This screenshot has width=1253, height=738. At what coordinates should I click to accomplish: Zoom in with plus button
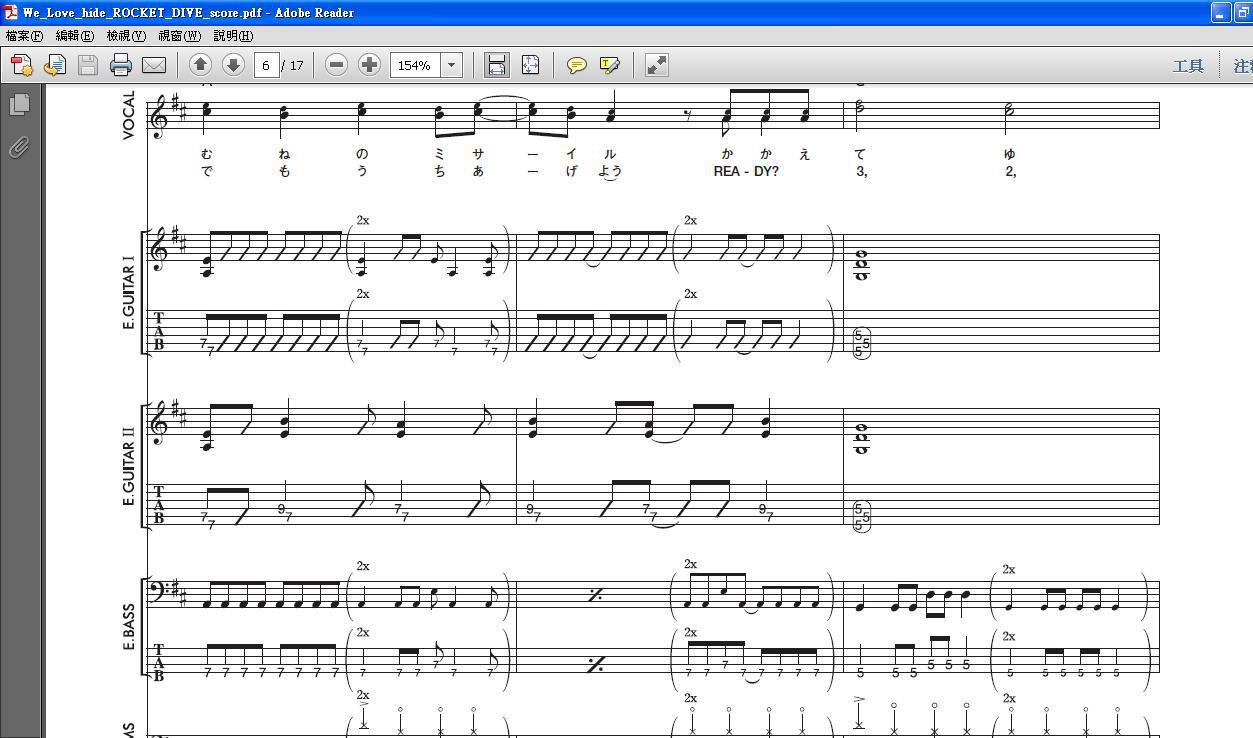(x=369, y=65)
